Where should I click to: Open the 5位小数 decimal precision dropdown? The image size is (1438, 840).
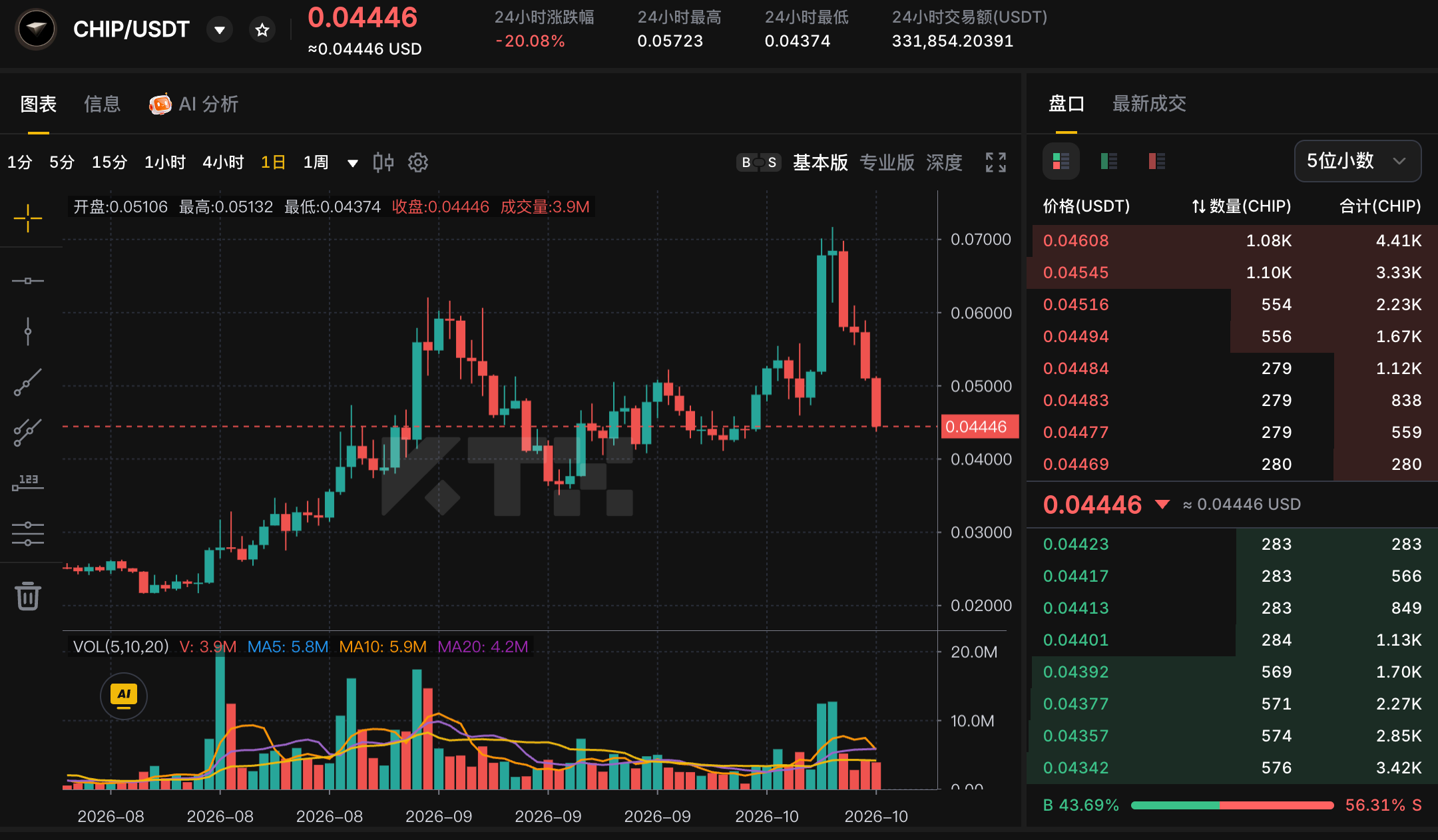[1357, 161]
